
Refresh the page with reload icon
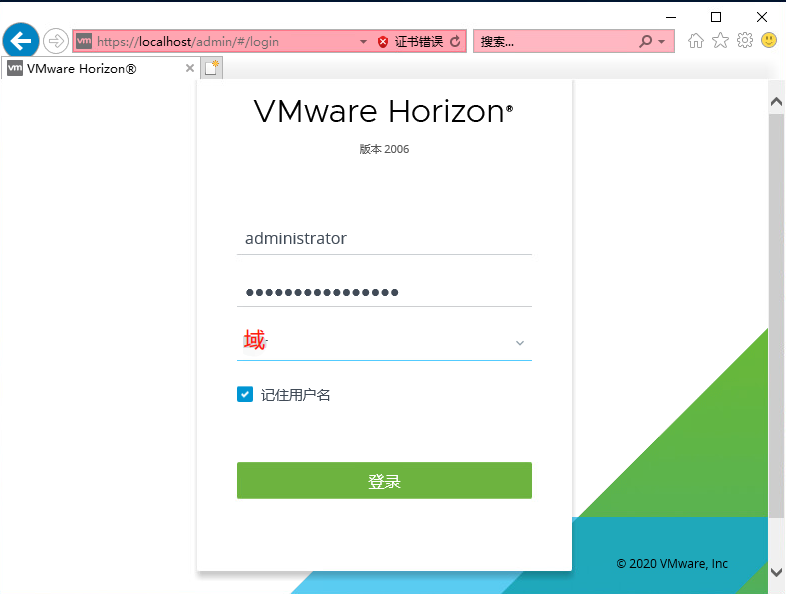[x=455, y=42]
